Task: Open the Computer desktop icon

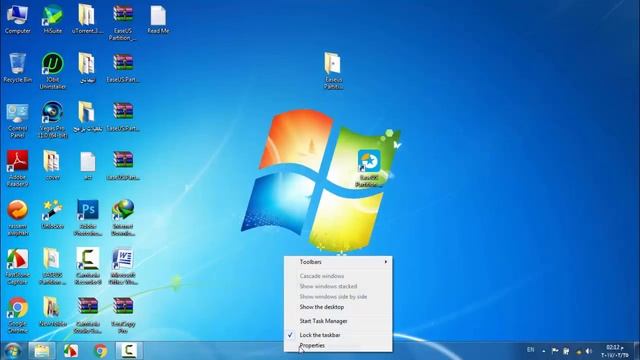Action: [18, 19]
